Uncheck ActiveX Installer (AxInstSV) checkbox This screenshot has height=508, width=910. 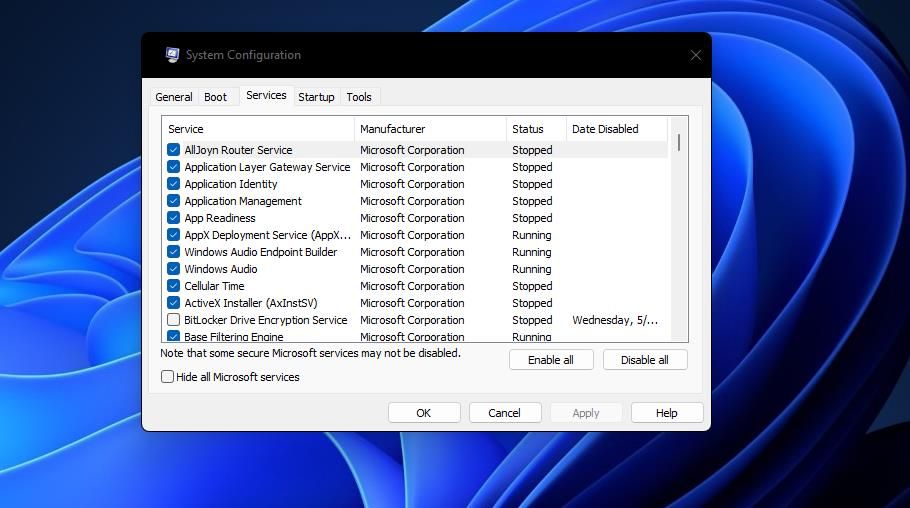click(173, 302)
